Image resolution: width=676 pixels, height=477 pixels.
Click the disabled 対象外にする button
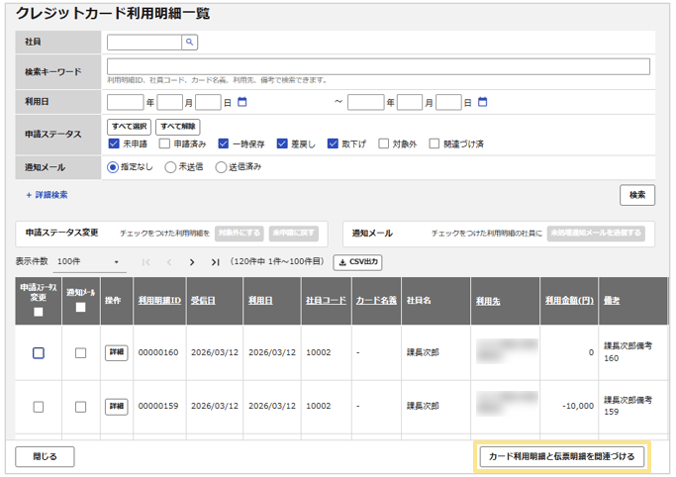[x=239, y=233]
